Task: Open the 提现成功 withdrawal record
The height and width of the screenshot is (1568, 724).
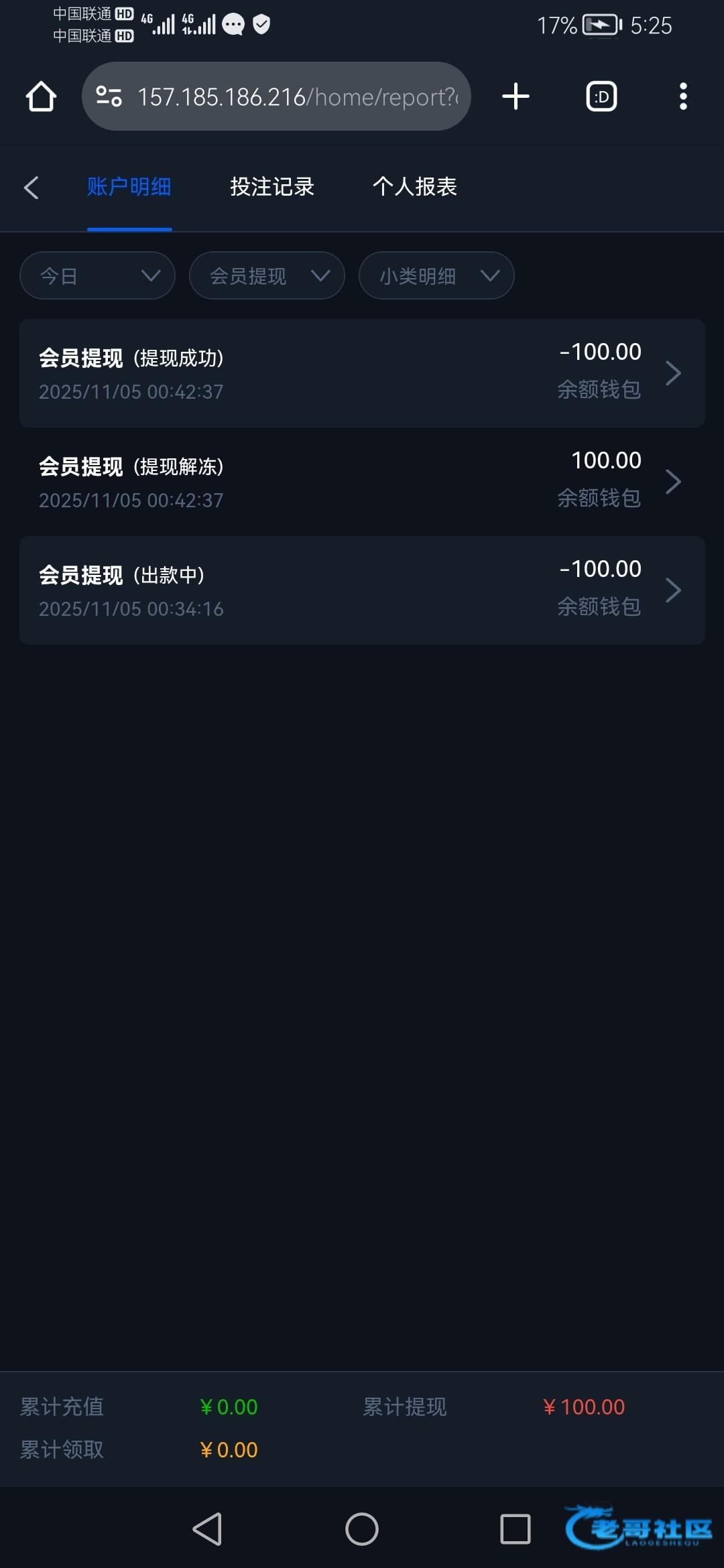Action: (362, 373)
